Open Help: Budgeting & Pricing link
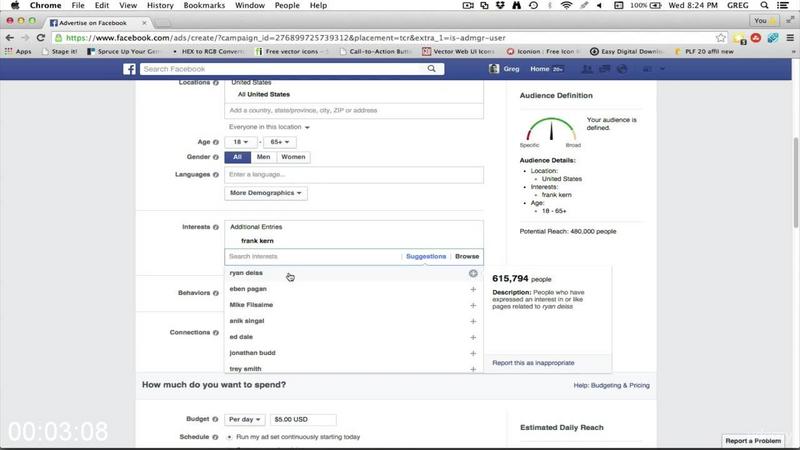 (x=611, y=386)
